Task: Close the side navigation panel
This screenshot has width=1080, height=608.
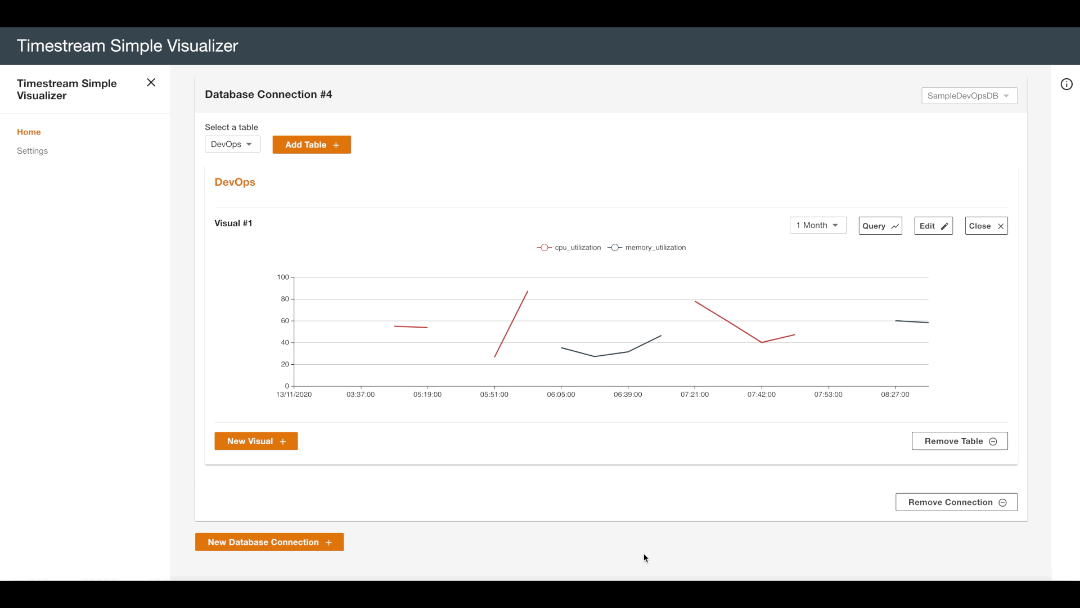Action: pyautogui.click(x=151, y=83)
